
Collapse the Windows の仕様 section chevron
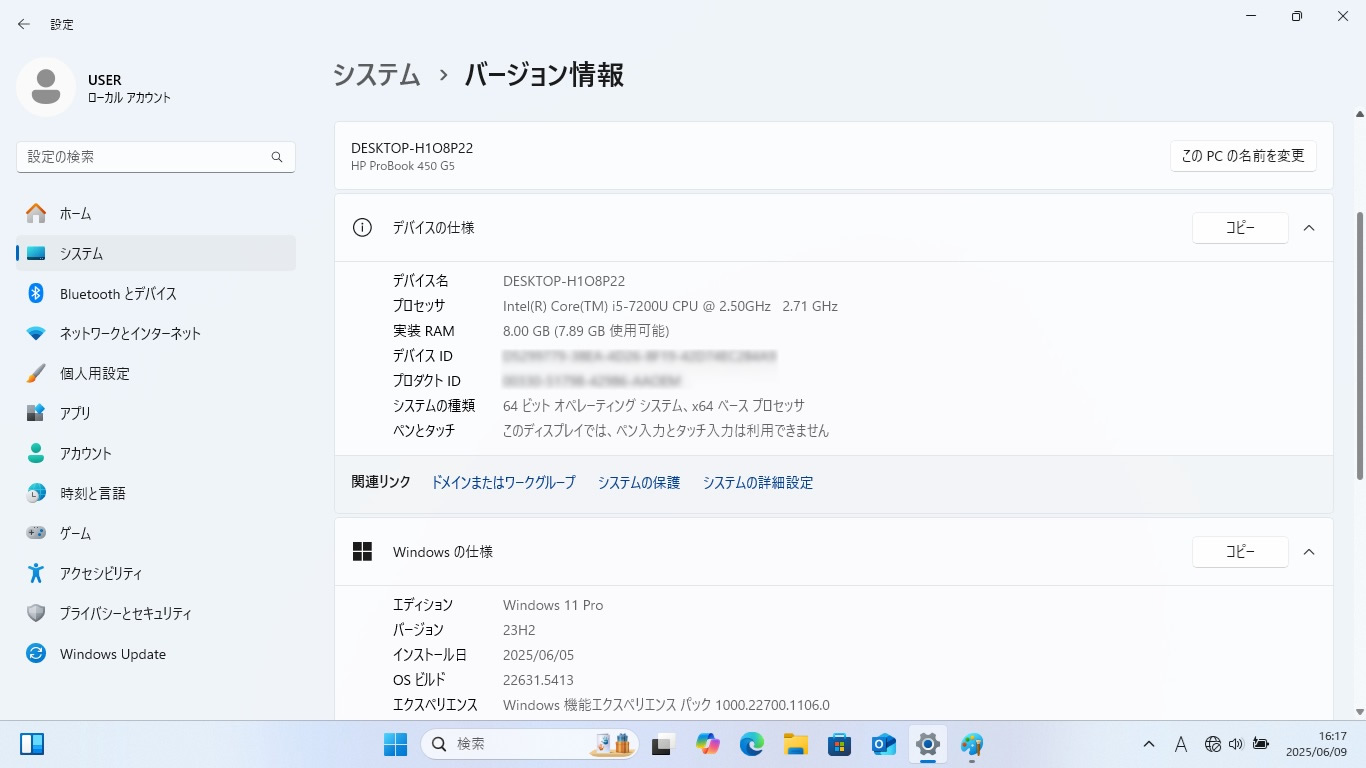1309,552
